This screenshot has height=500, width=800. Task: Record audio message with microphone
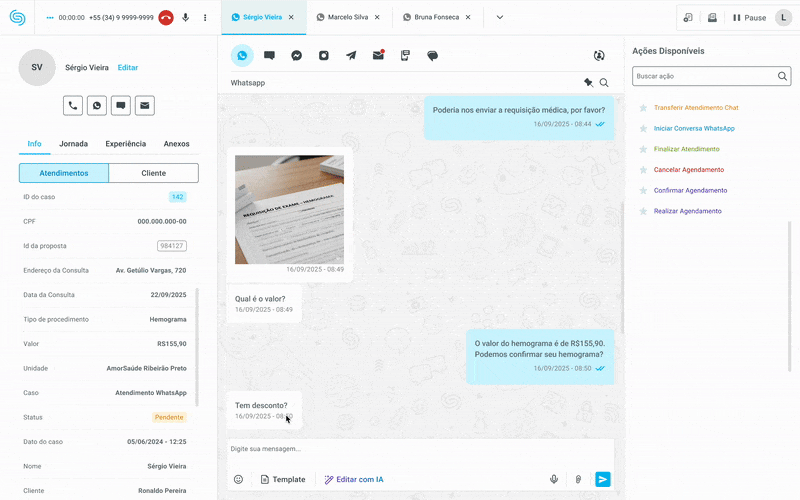tap(554, 479)
